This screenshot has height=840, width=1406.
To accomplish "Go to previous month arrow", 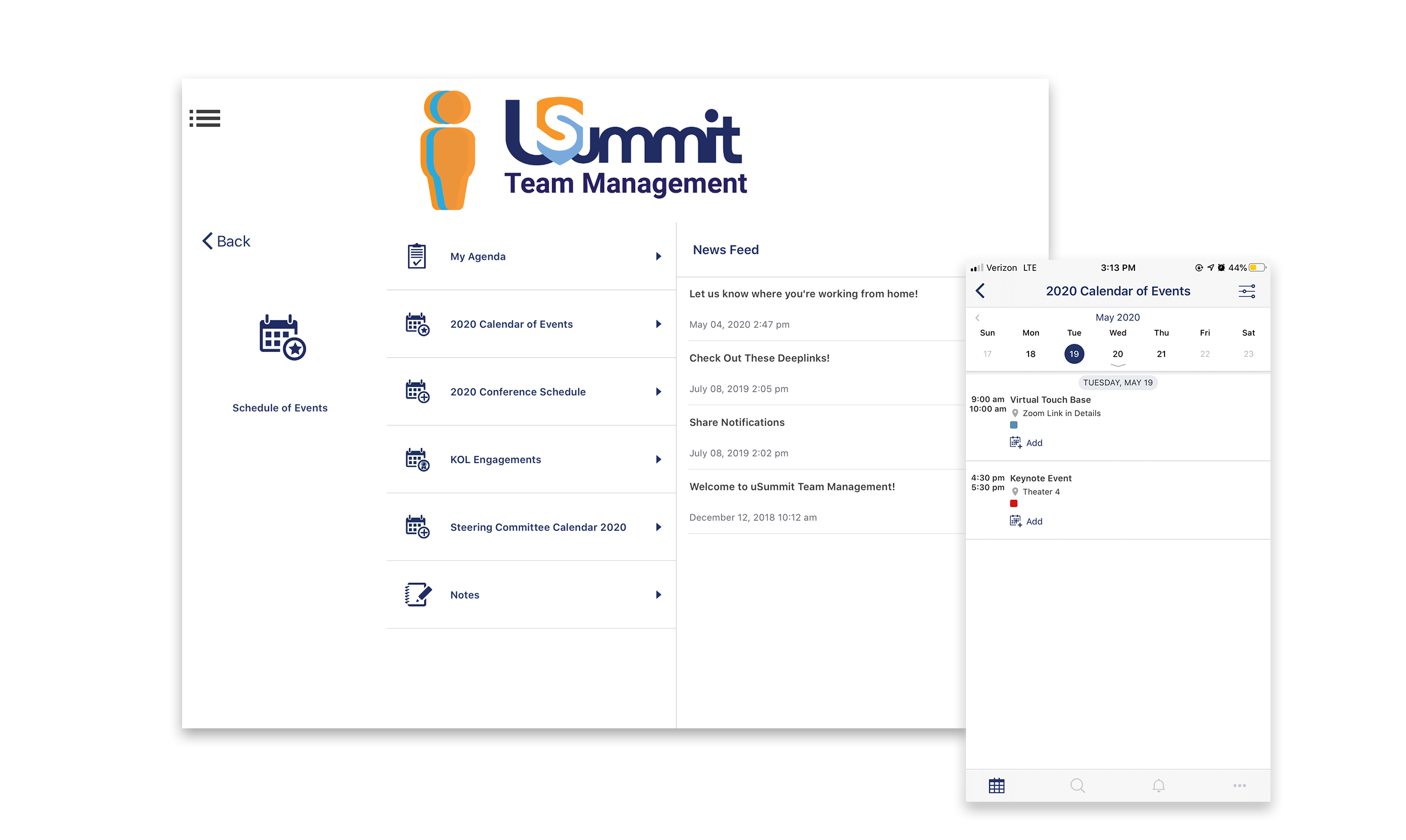I will click(x=977, y=317).
